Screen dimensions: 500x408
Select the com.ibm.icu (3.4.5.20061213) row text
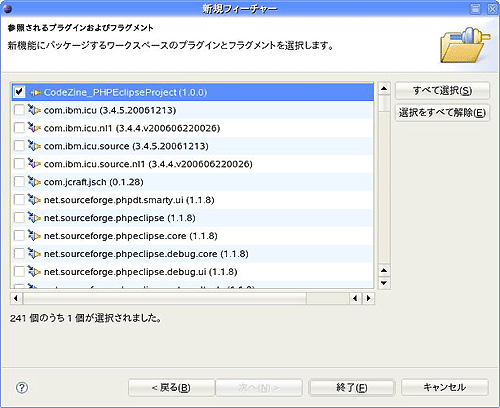110,110
